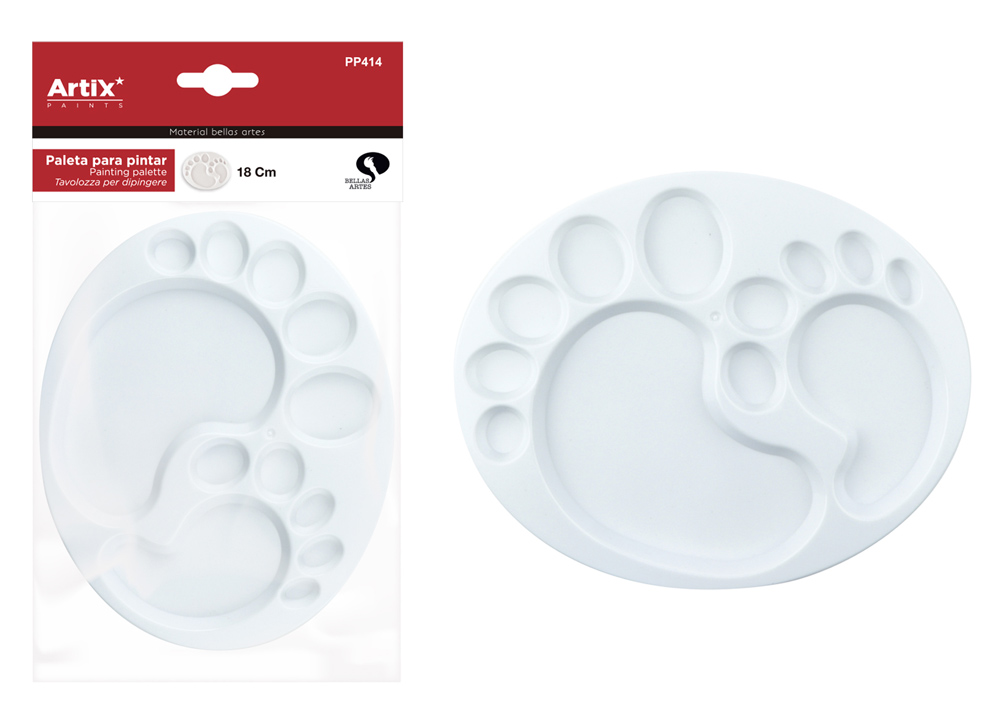Click the center small round well of right palette
This screenshot has width=1000, height=720.
pyautogui.click(x=760, y=306)
